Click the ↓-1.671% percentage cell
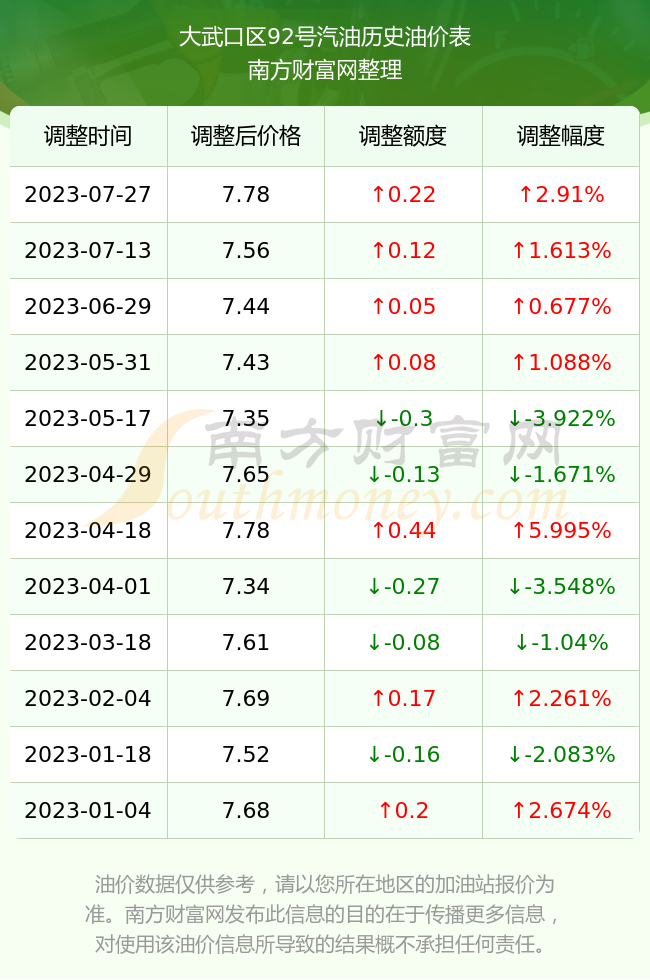Image resolution: width=650 pixels, height=980 pixels. coord(561,475)
